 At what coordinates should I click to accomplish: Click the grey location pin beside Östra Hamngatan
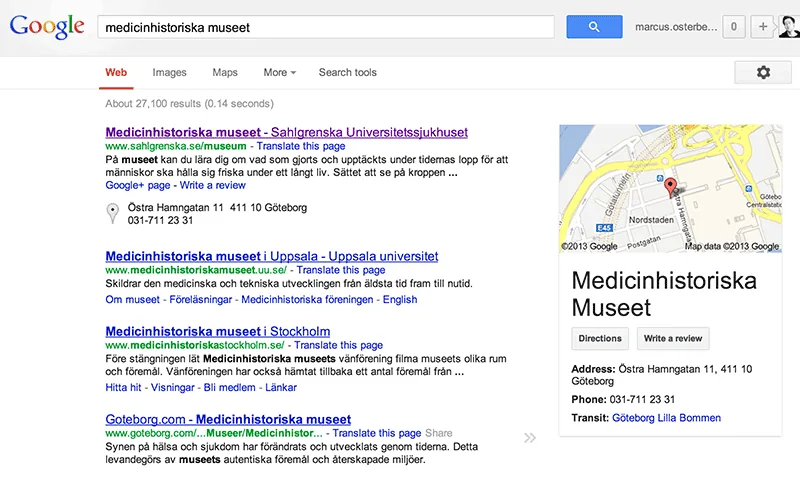click(x=112, y=213)
